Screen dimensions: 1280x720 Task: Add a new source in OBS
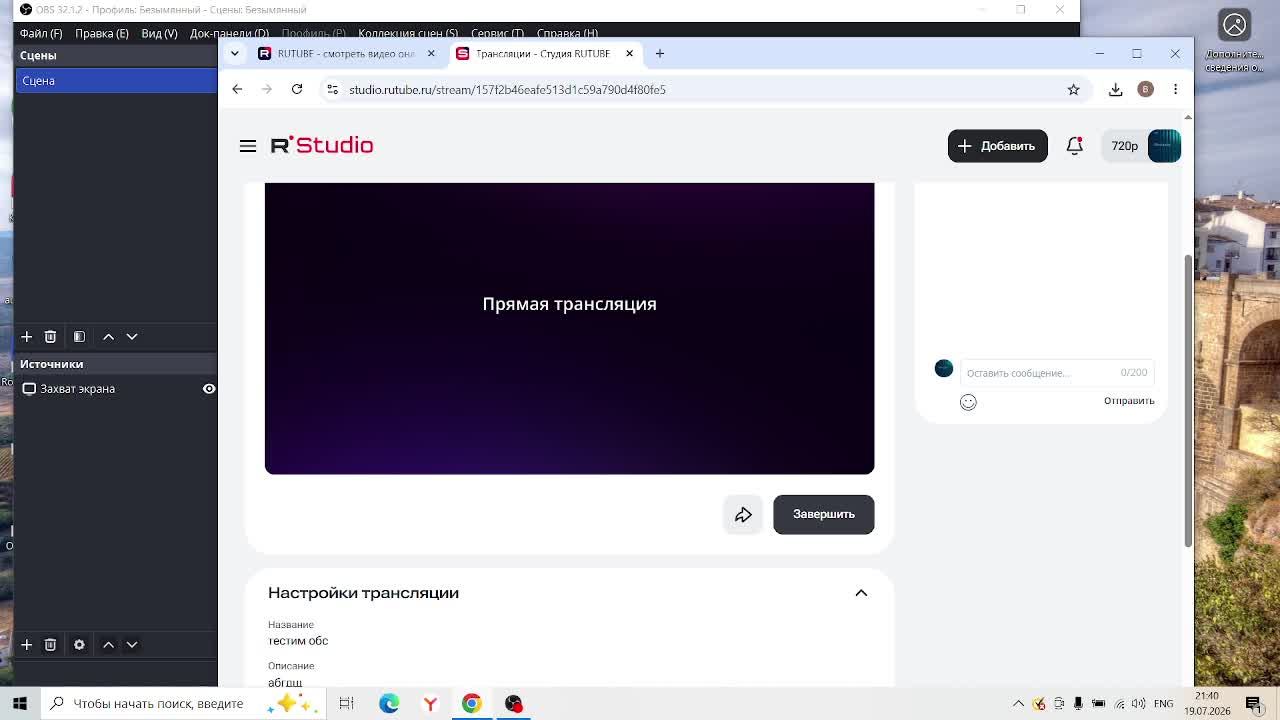click(x=27, y=645)
